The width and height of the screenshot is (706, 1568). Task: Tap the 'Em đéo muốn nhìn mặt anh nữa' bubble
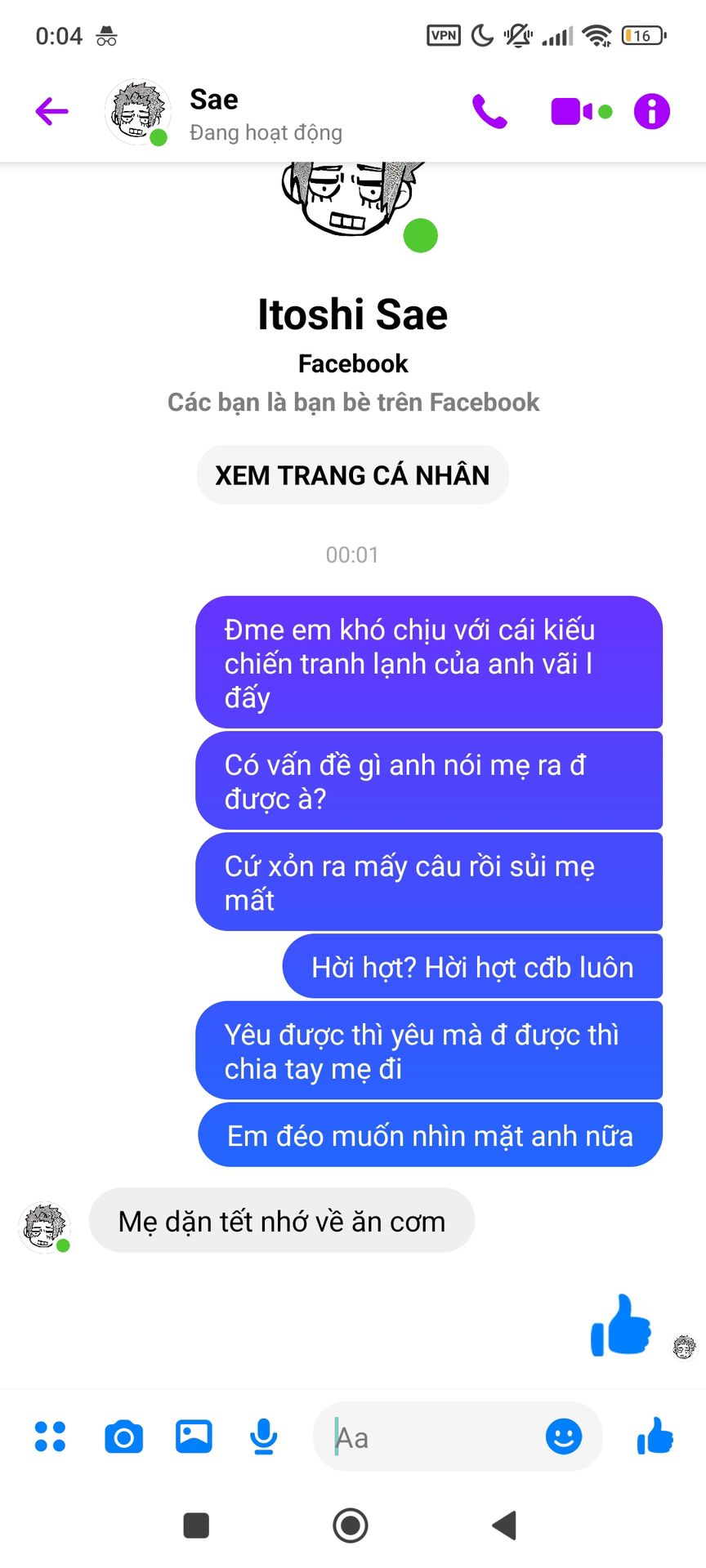pos(430,1135)
